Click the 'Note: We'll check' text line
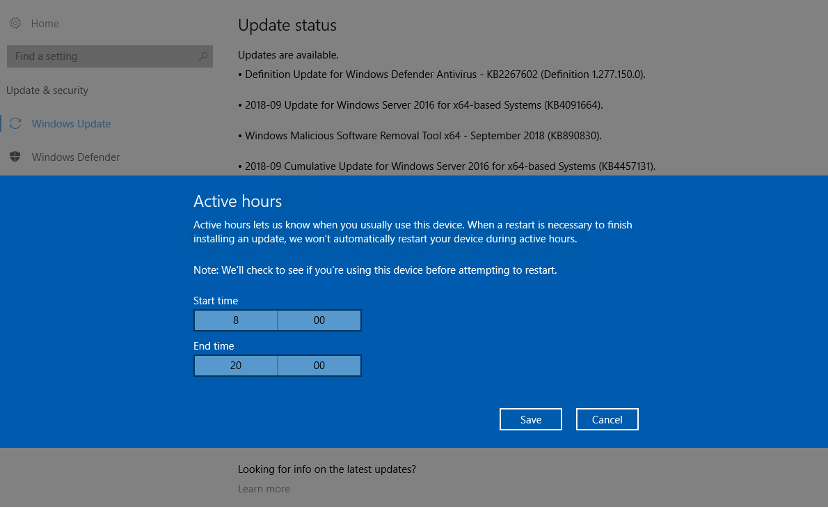Viewport: 828px width, 508px height. [375, 270]
